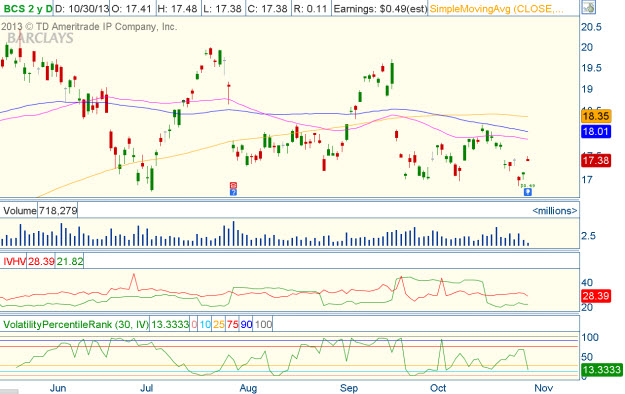This screenshot has width=625, height=394.
Task: Click the Earnings: $0.49(est) field
Action: click(380, 9)
